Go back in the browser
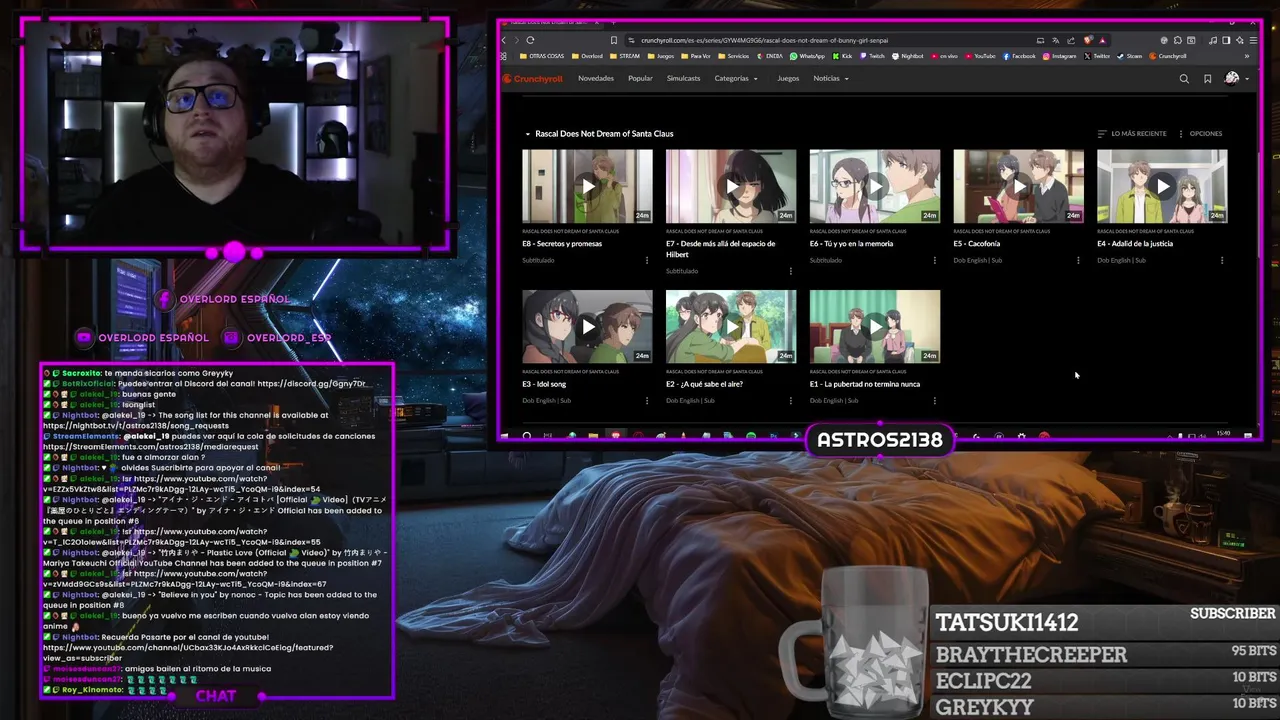The height and width of the screenshot is (720, 1280). click(504, 40)
